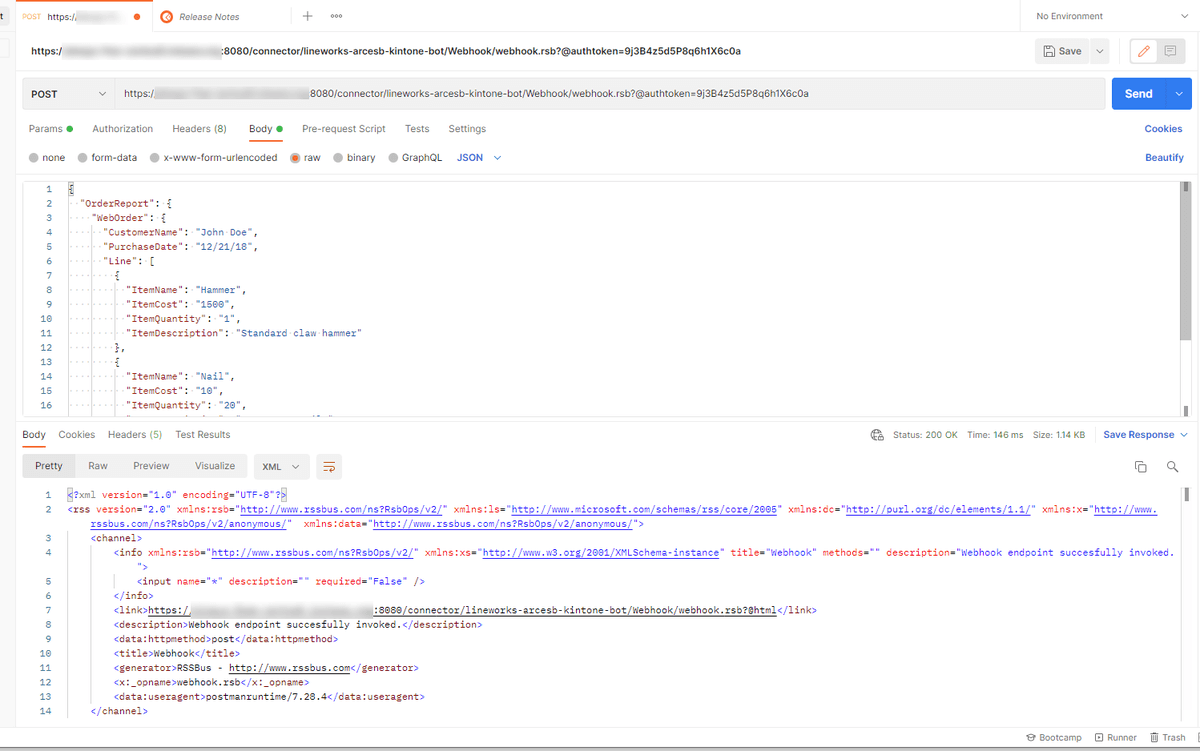Select the x-www-form-urlencoded body type

click(213, 158)
